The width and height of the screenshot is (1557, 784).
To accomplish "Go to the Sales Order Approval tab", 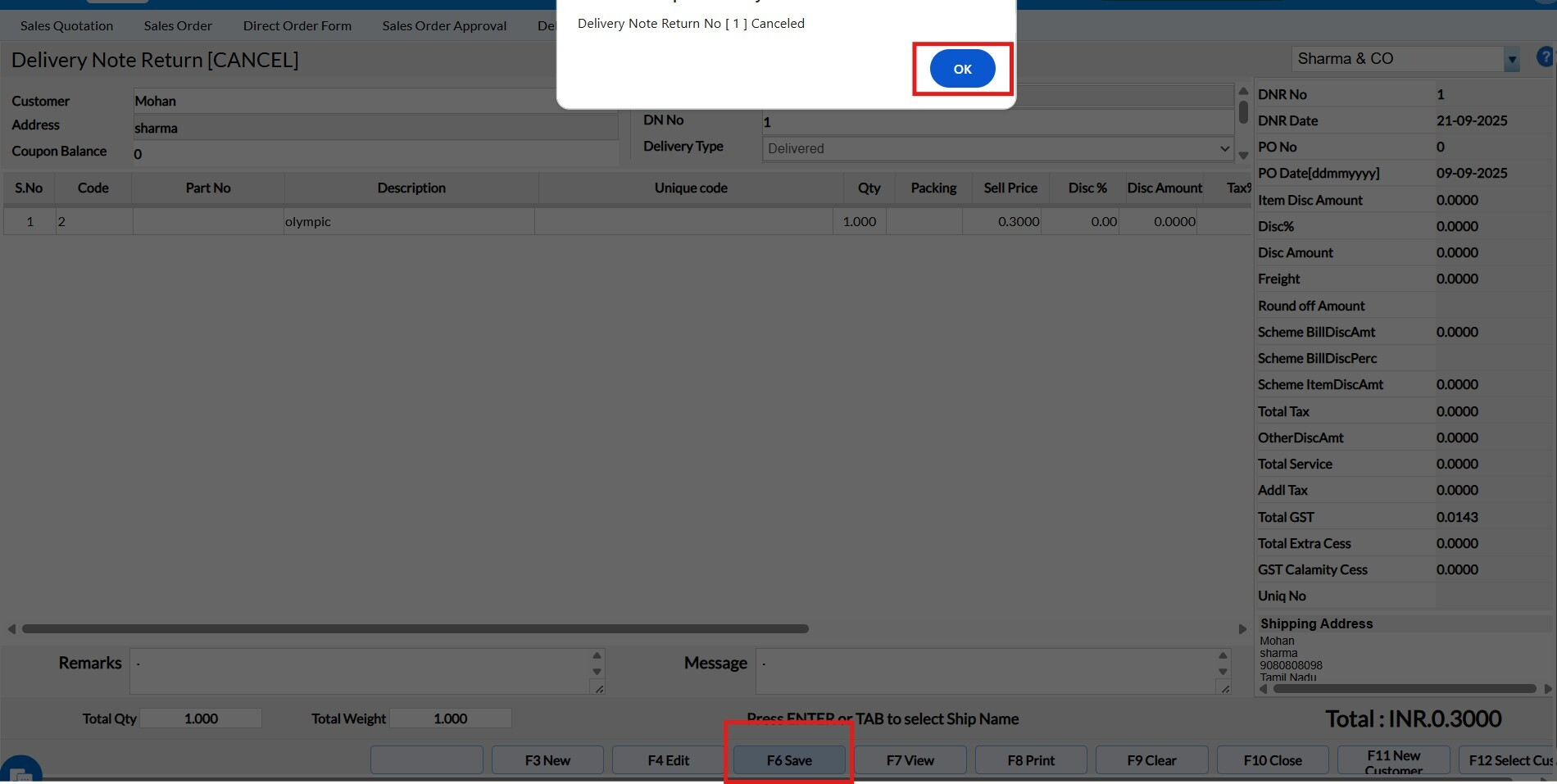I will (444, 25).
